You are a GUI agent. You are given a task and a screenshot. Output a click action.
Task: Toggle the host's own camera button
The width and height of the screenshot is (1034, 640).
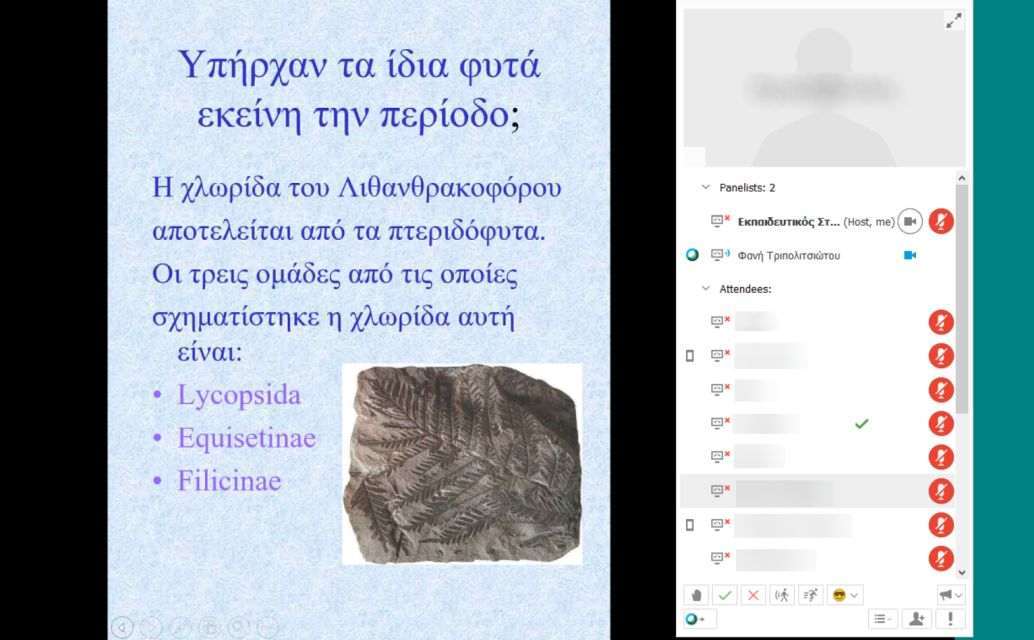coord(909,221)
